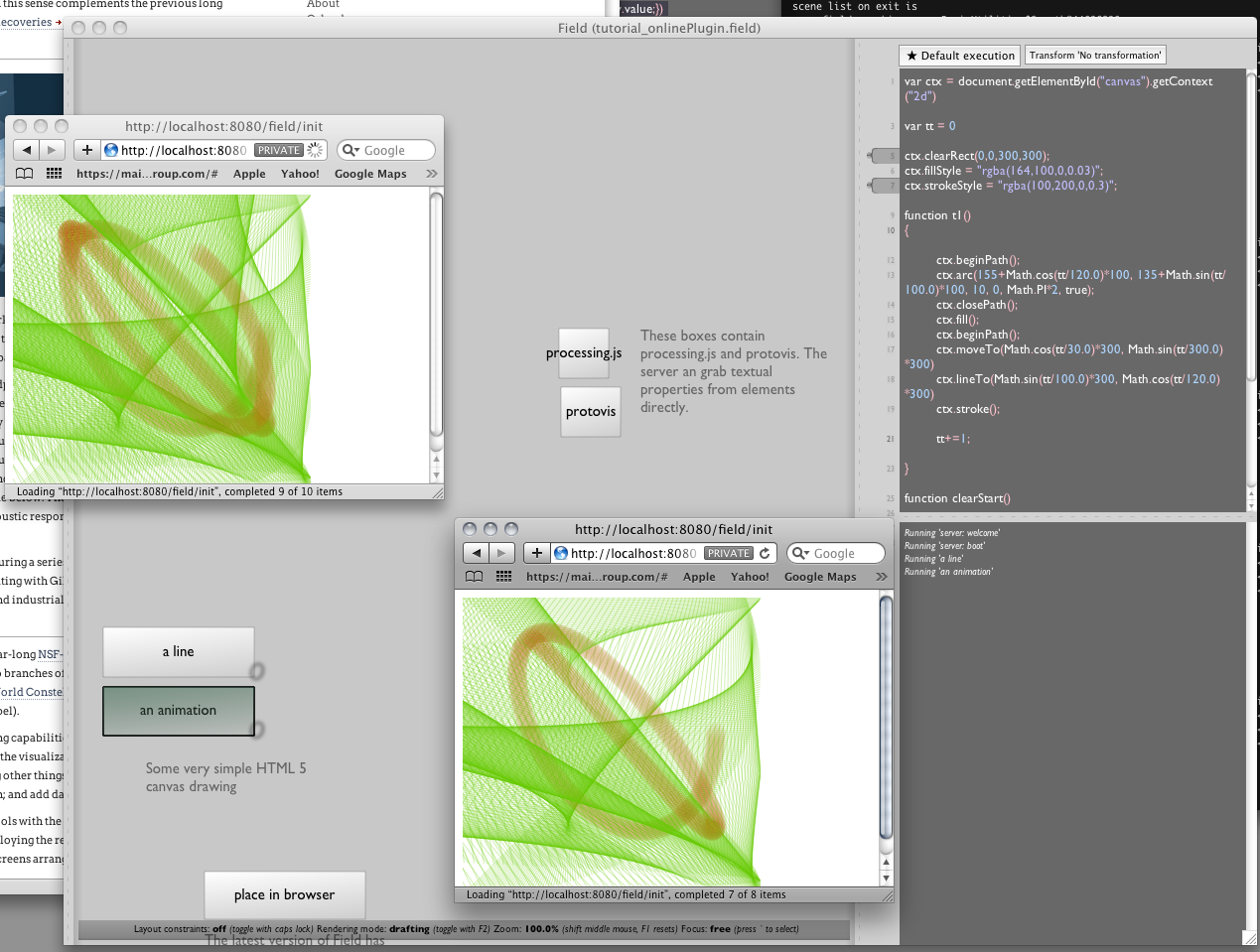Open the bookmarks book icon in upper Safari window
This screenshot has width=1260, height=952.
pos(25,174)
